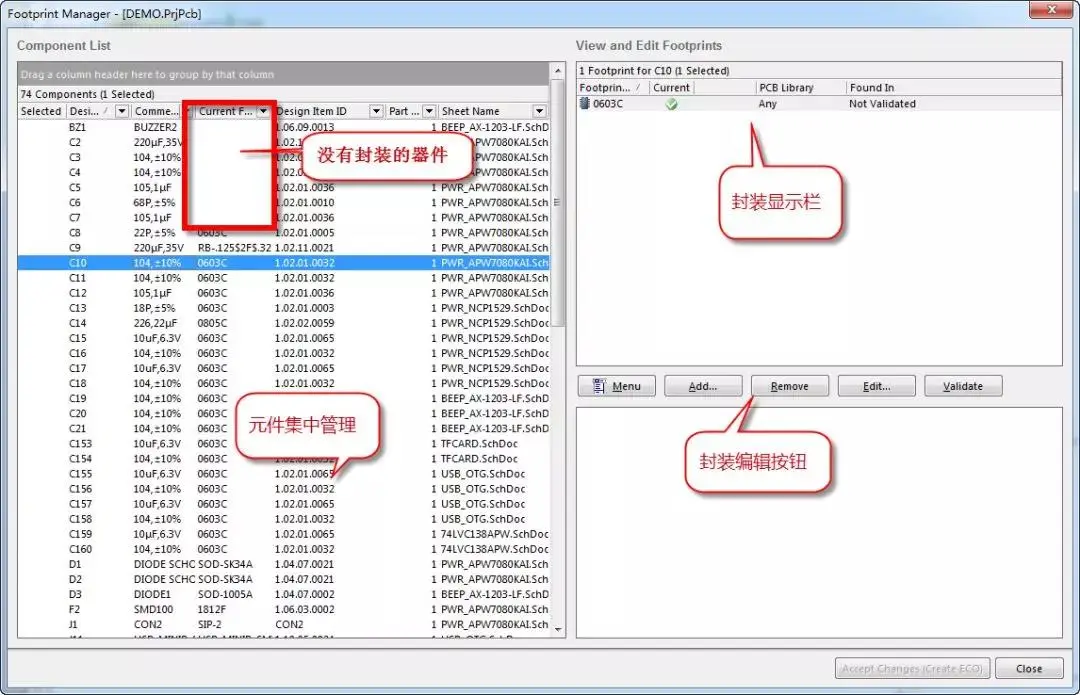Viewport: 1080px width, 695px height.
Task: Click the Footprint column header in footprint list
Action: [x=612, y=87]
